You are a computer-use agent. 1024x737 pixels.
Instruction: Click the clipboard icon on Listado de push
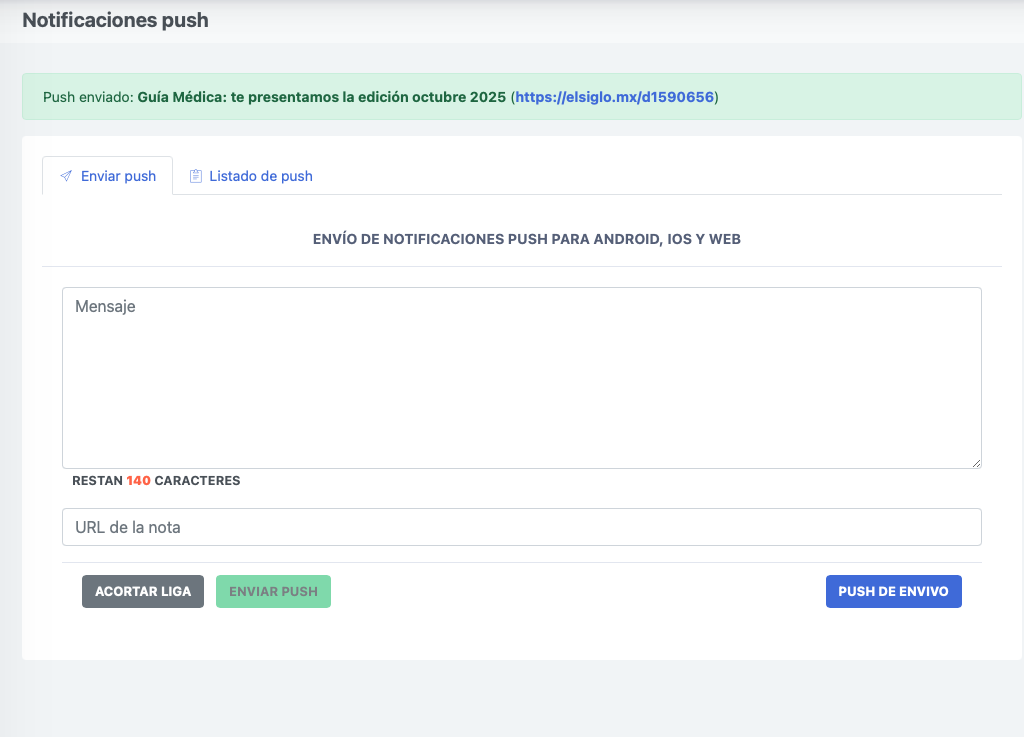(x=196, y=176)
